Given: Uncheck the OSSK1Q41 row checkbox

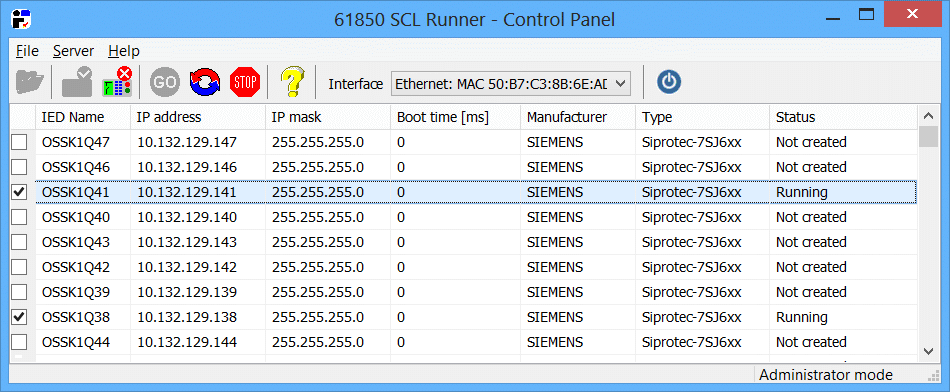Looking at the screenshot, I should (x=19, y=192).
